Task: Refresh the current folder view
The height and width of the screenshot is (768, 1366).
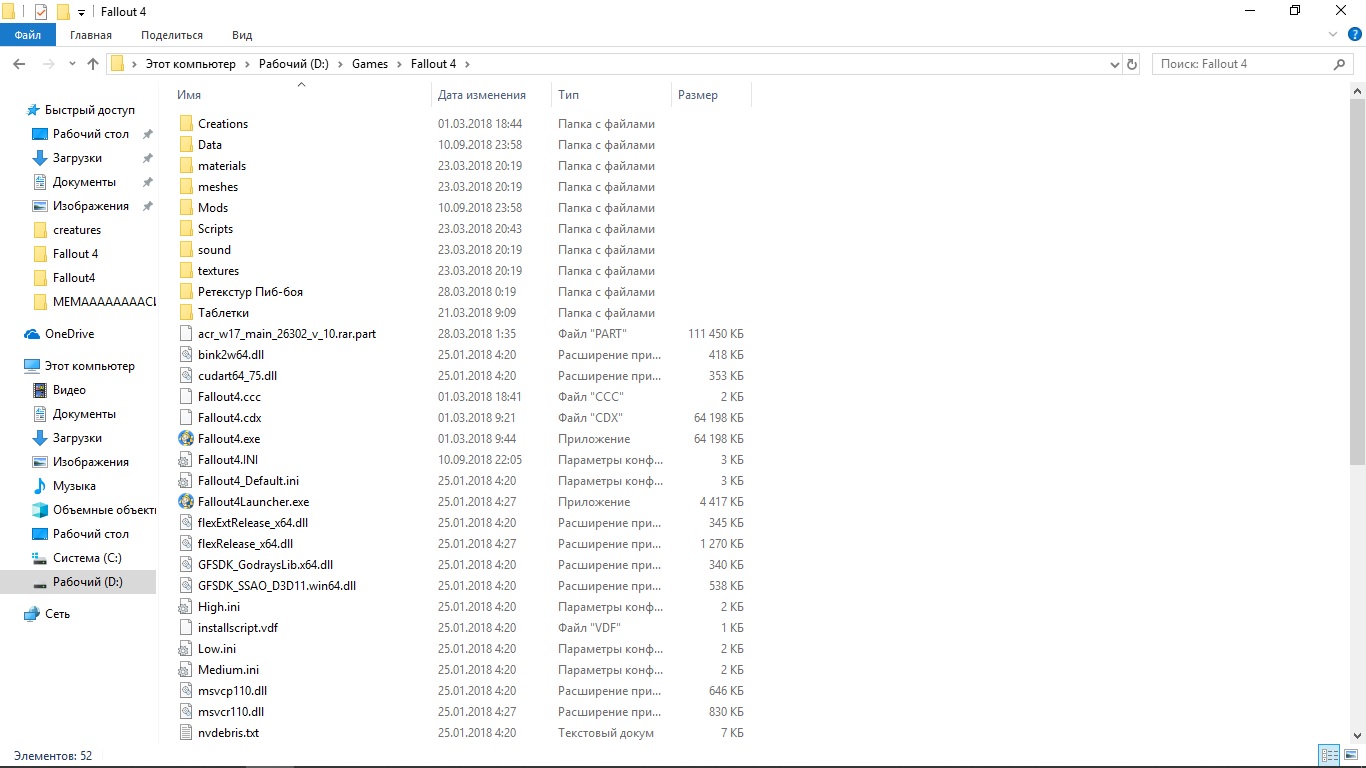Action: [x=1132, y=64]
